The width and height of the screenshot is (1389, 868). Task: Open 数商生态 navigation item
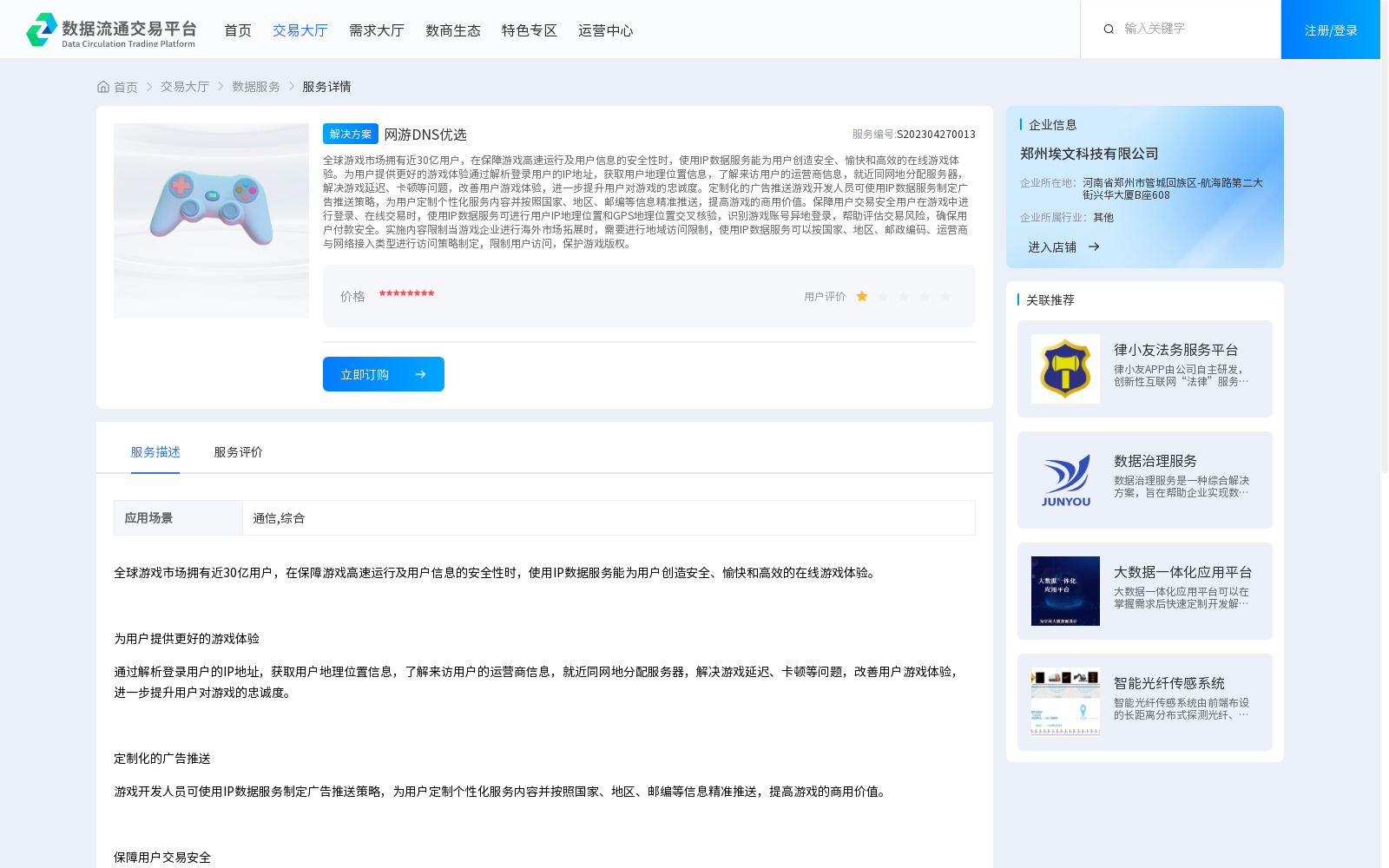(453, 30)
